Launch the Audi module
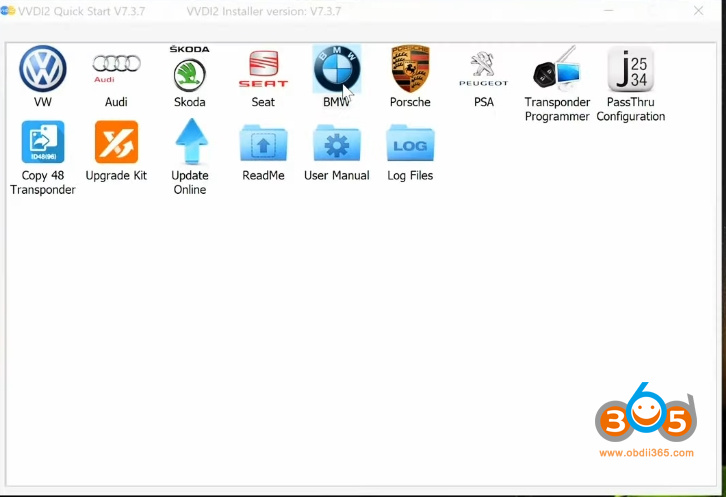 [x=116, y=70]
